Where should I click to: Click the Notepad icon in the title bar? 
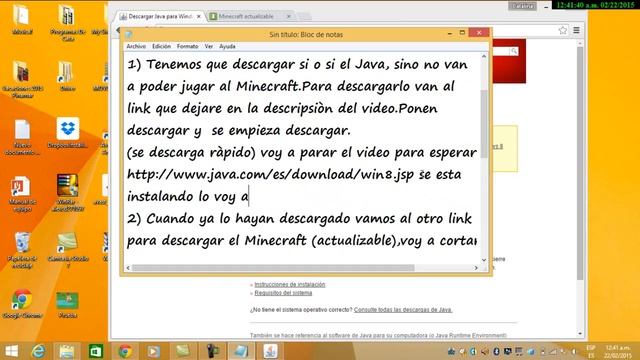(129, 34)
